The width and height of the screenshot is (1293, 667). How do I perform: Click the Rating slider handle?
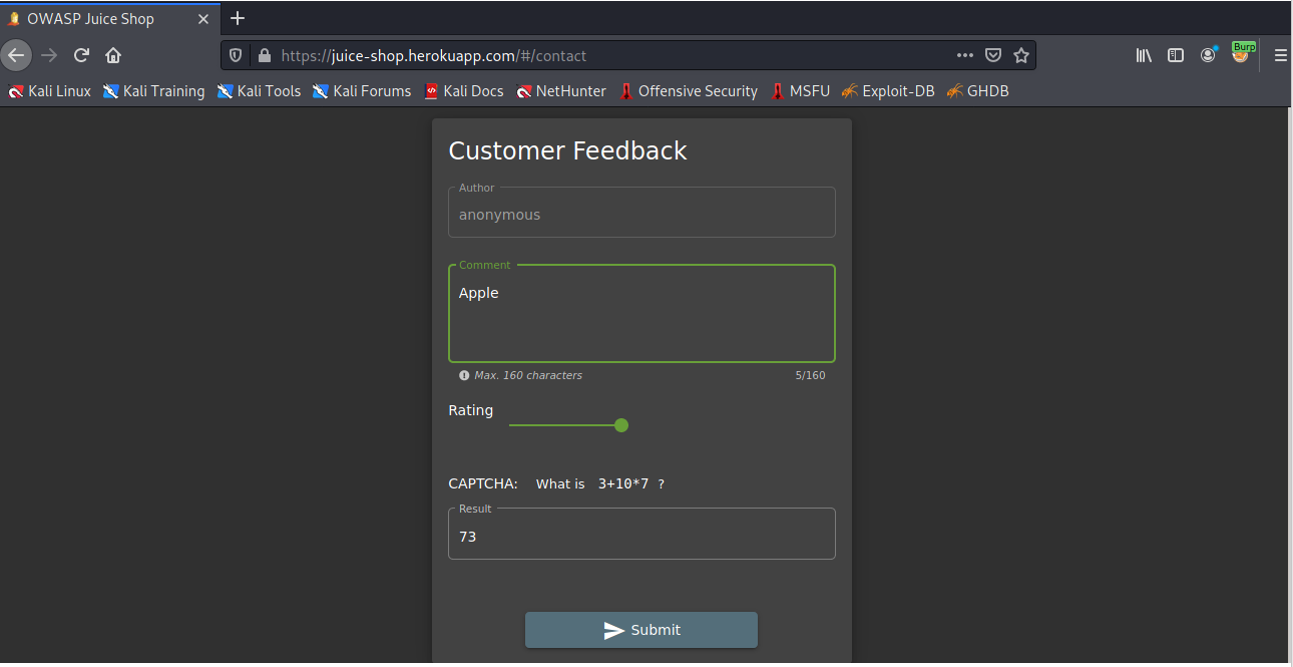(x=621, y=425)
